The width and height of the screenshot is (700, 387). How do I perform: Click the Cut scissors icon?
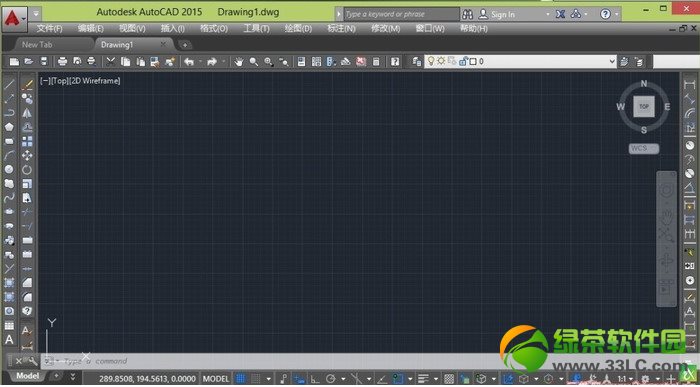(x=110, y=62)
